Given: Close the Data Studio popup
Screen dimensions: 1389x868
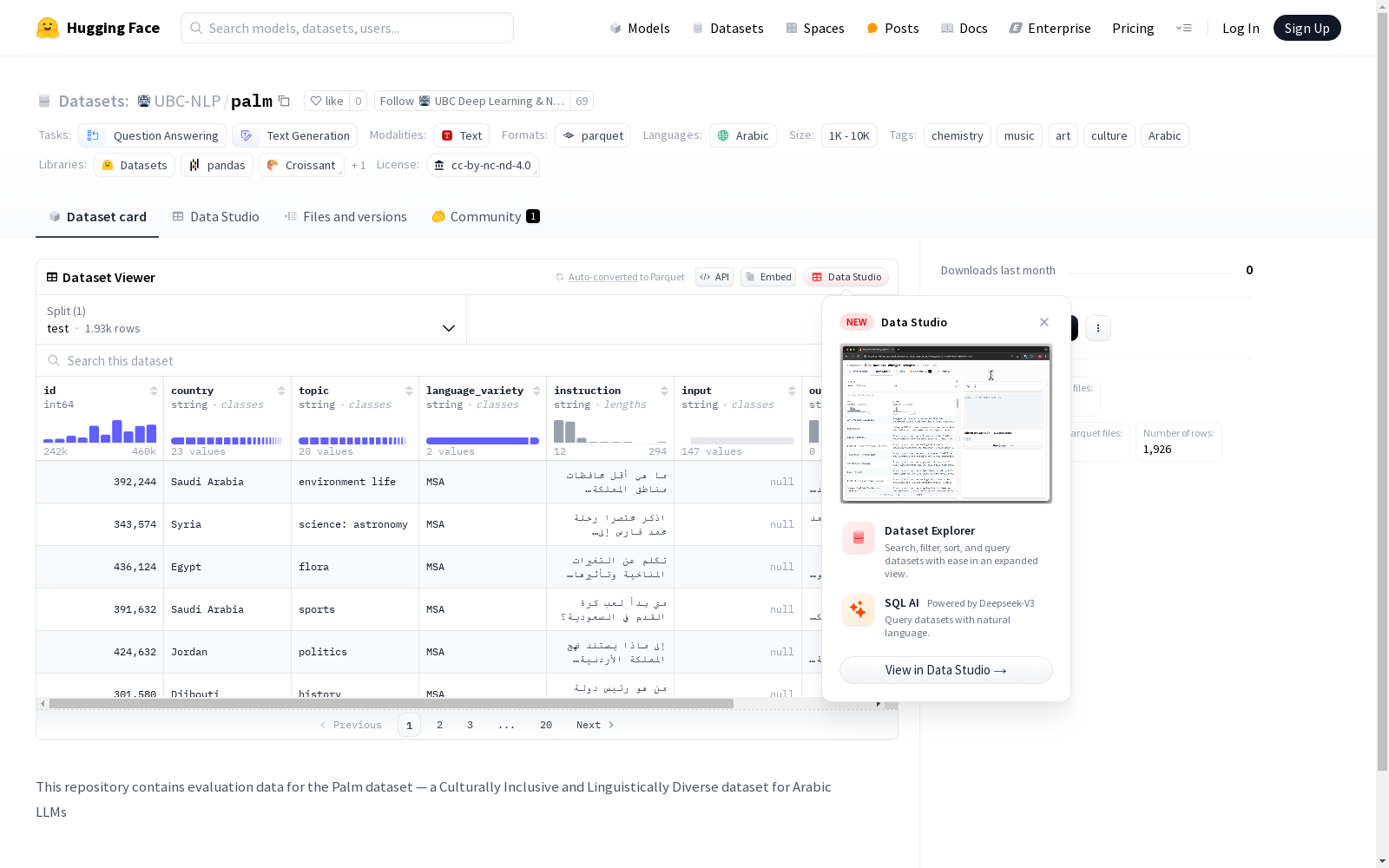Looking at the screenshot, I should tap(1044, 322).
